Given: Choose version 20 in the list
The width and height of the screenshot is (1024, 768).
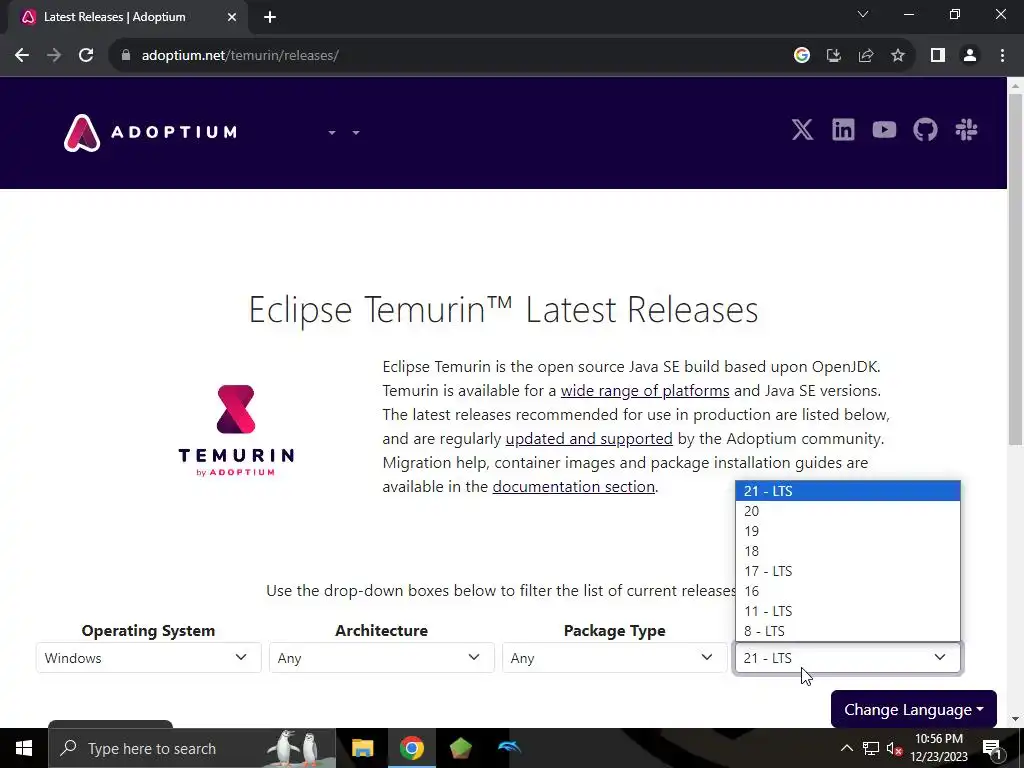Looking at the screenshot, I should [x=848, y=511].
